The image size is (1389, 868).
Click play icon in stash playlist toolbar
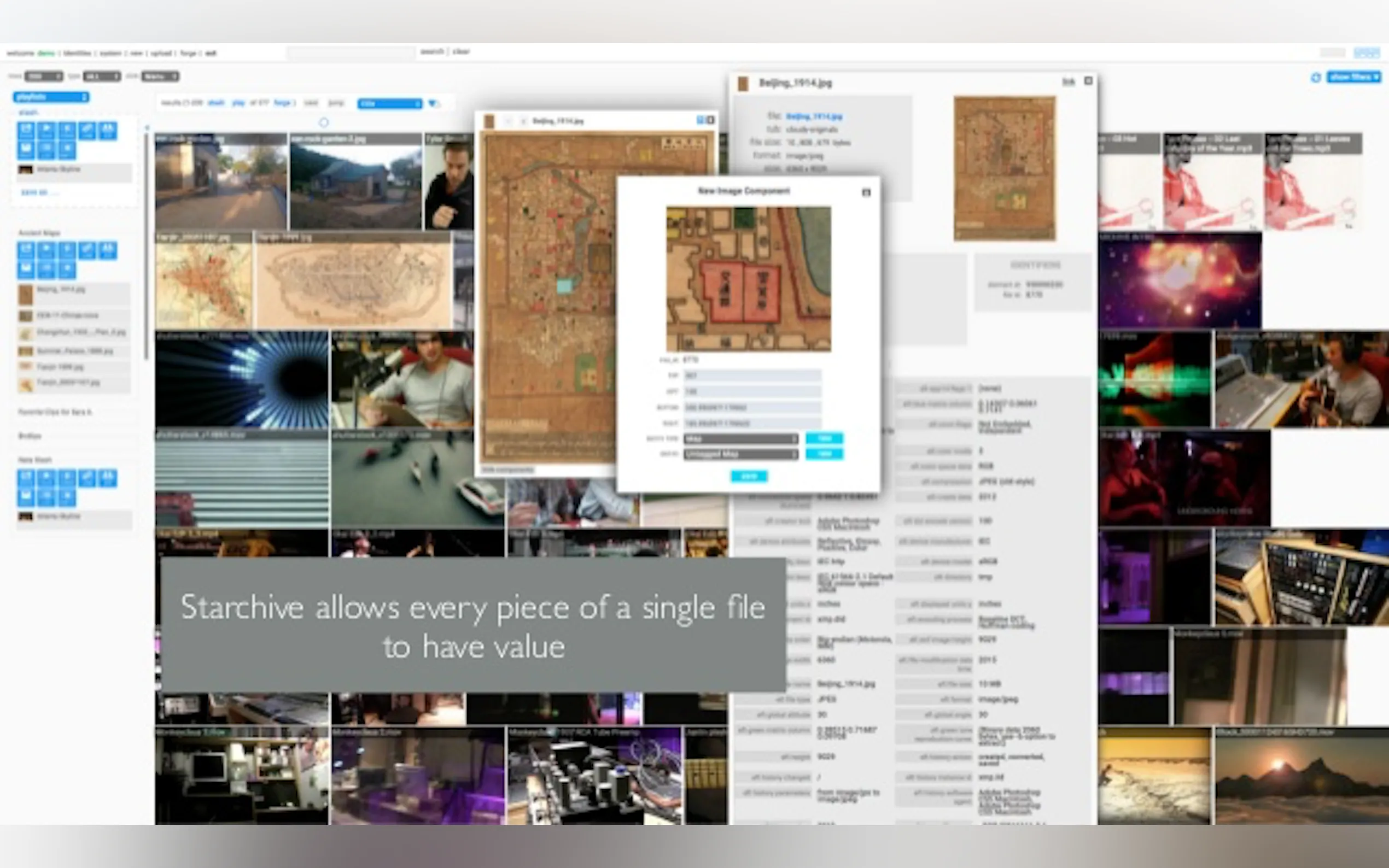click(x=46, y=130)
